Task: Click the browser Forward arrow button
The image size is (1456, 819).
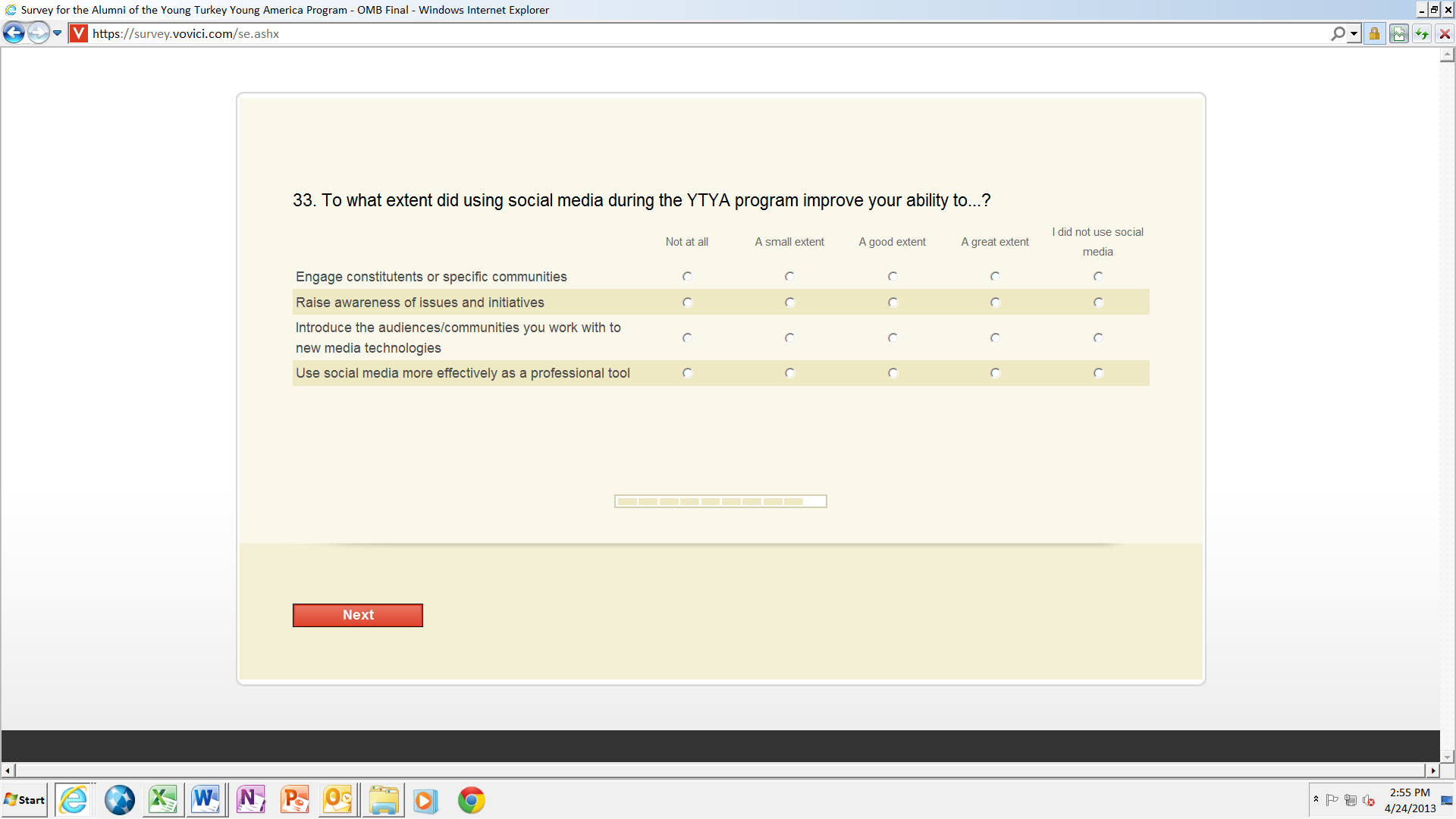Action: tap(38, 33)
